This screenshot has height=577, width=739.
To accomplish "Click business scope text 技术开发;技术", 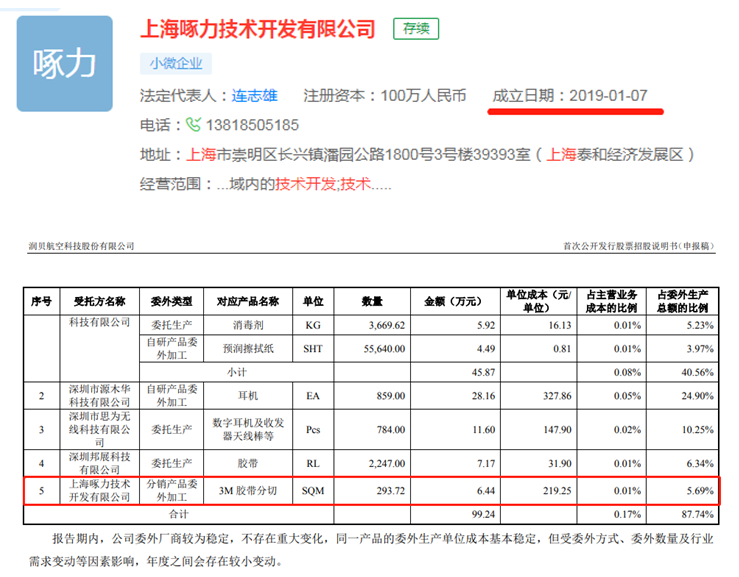I will pos(323,184).
